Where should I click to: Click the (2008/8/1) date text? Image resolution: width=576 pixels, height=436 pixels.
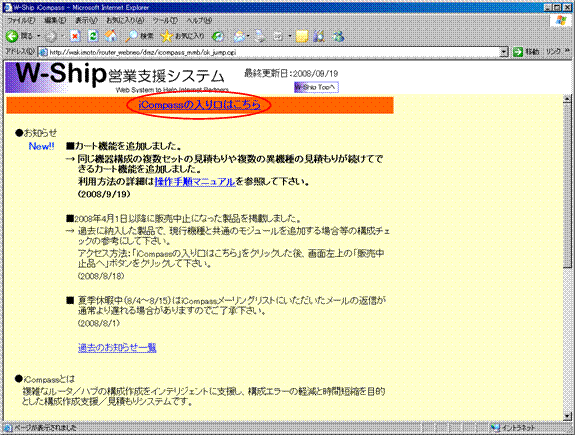point(99,323)
